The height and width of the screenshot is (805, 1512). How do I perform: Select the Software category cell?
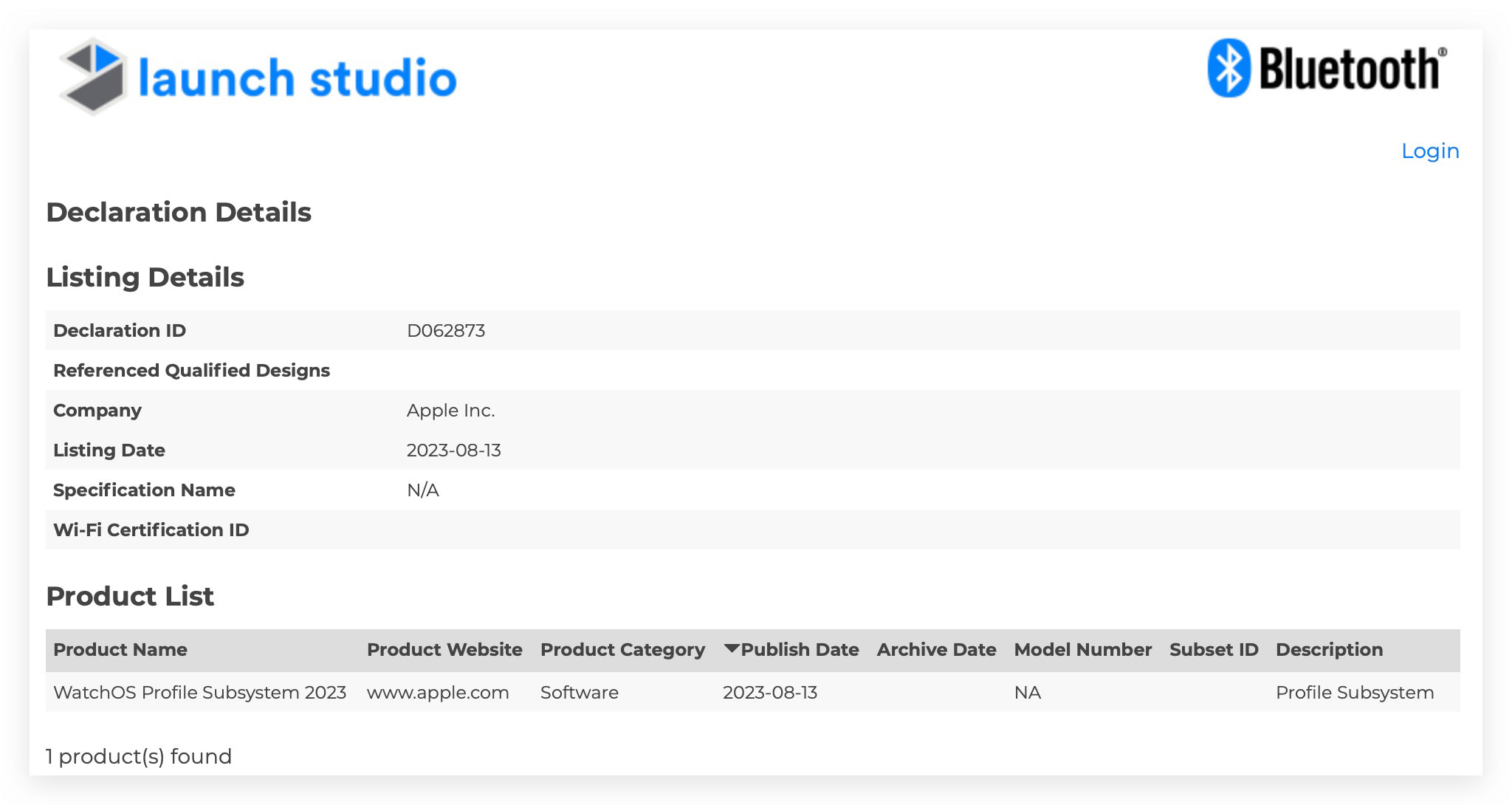point(580,693)
